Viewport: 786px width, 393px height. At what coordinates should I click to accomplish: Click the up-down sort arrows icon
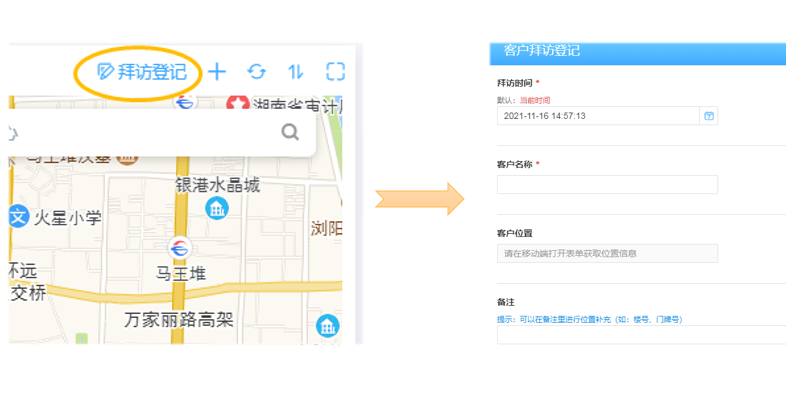tap(296, 72)
